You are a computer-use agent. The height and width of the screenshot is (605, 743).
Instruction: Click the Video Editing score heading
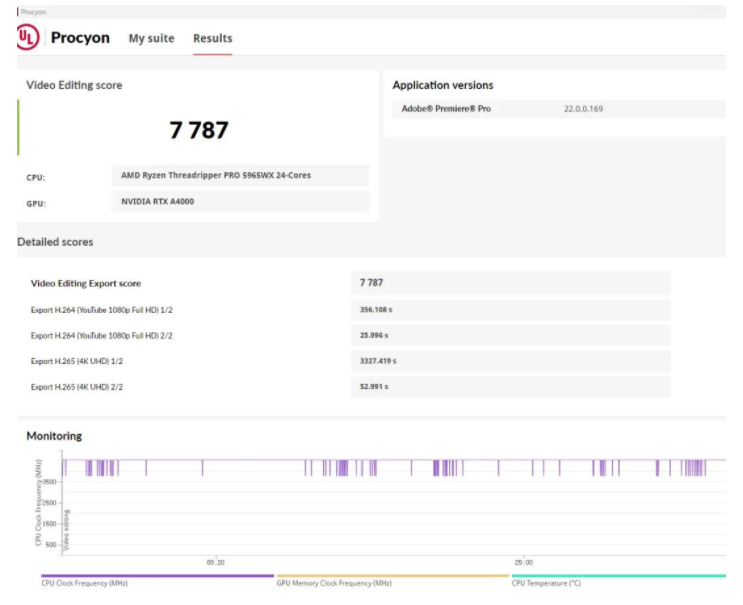74,85
